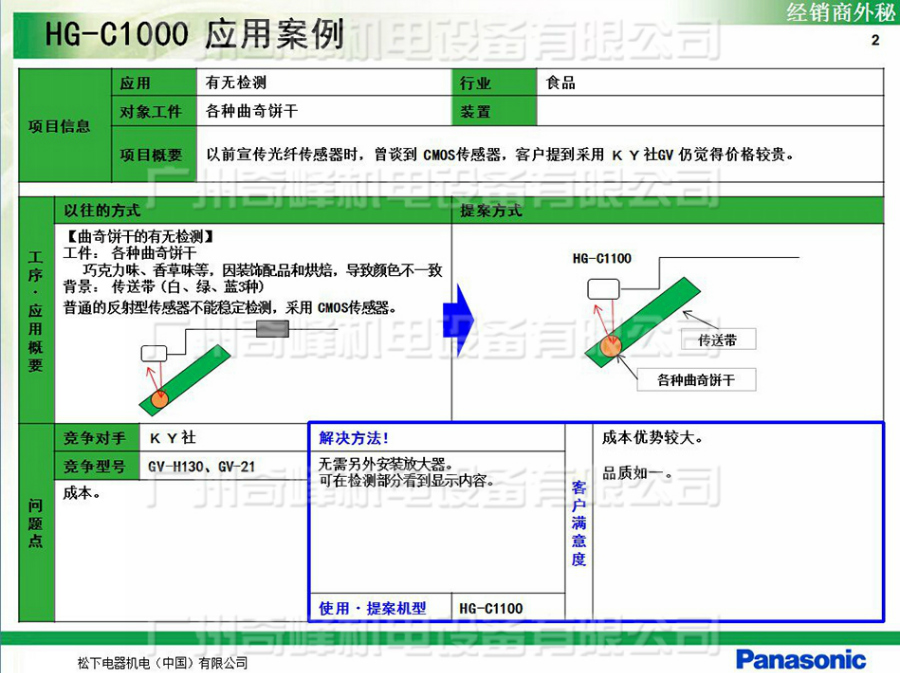
Task: Select the 以往的方式 header
Action: [x=102, y=211]
